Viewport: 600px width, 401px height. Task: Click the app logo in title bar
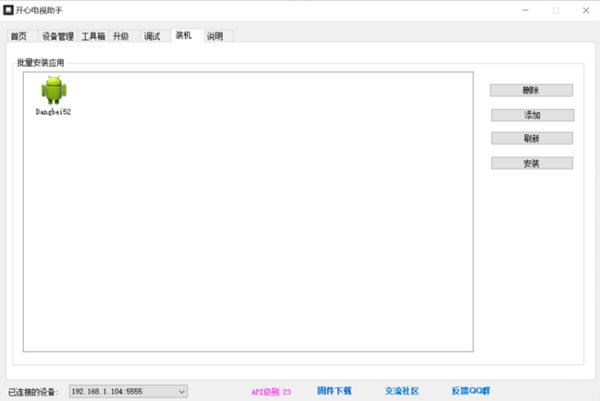point(8,10)
